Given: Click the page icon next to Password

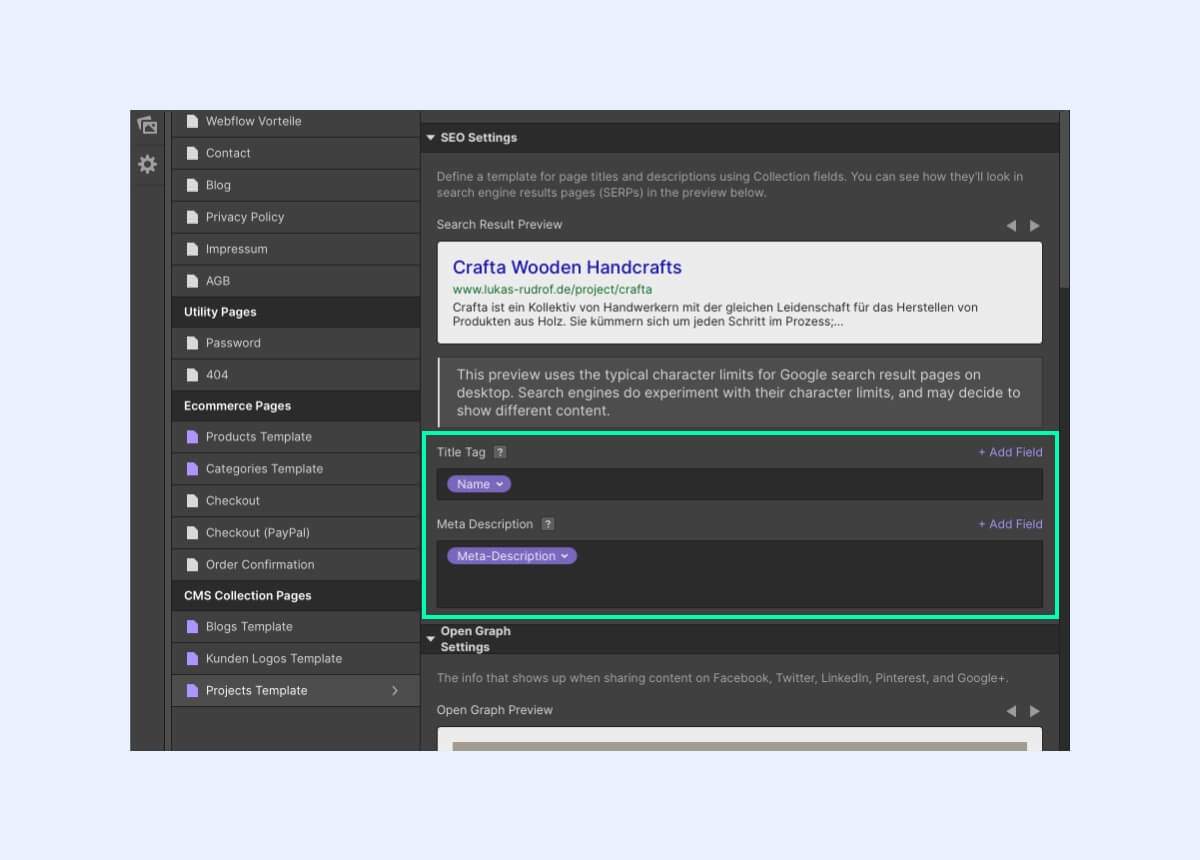Looking at the screenshot, I should point(192,343).
